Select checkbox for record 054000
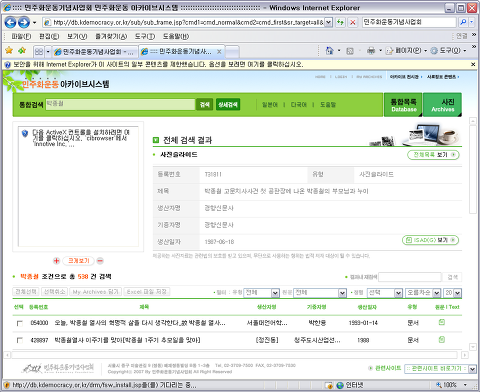480x392 pixels. [x=20, y=323]
